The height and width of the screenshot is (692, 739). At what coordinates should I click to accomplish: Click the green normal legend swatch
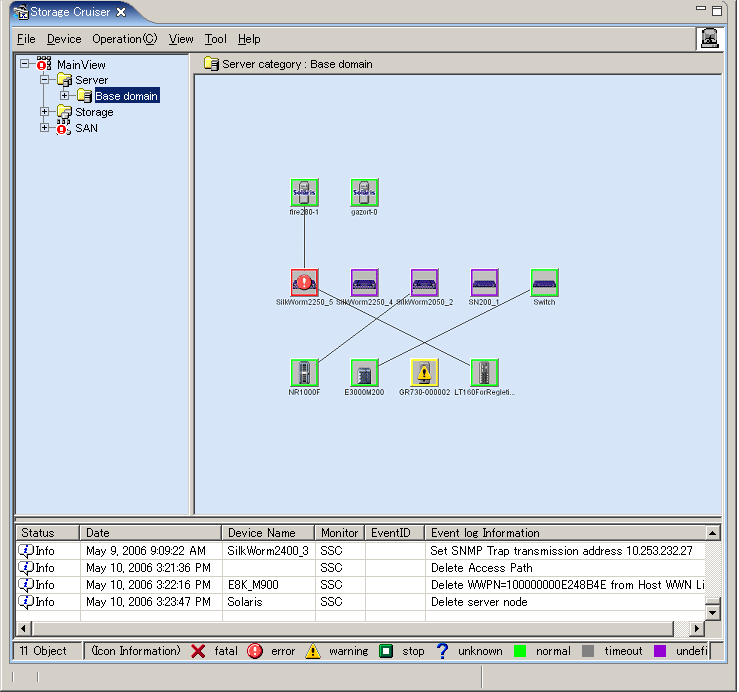[520, 651]
